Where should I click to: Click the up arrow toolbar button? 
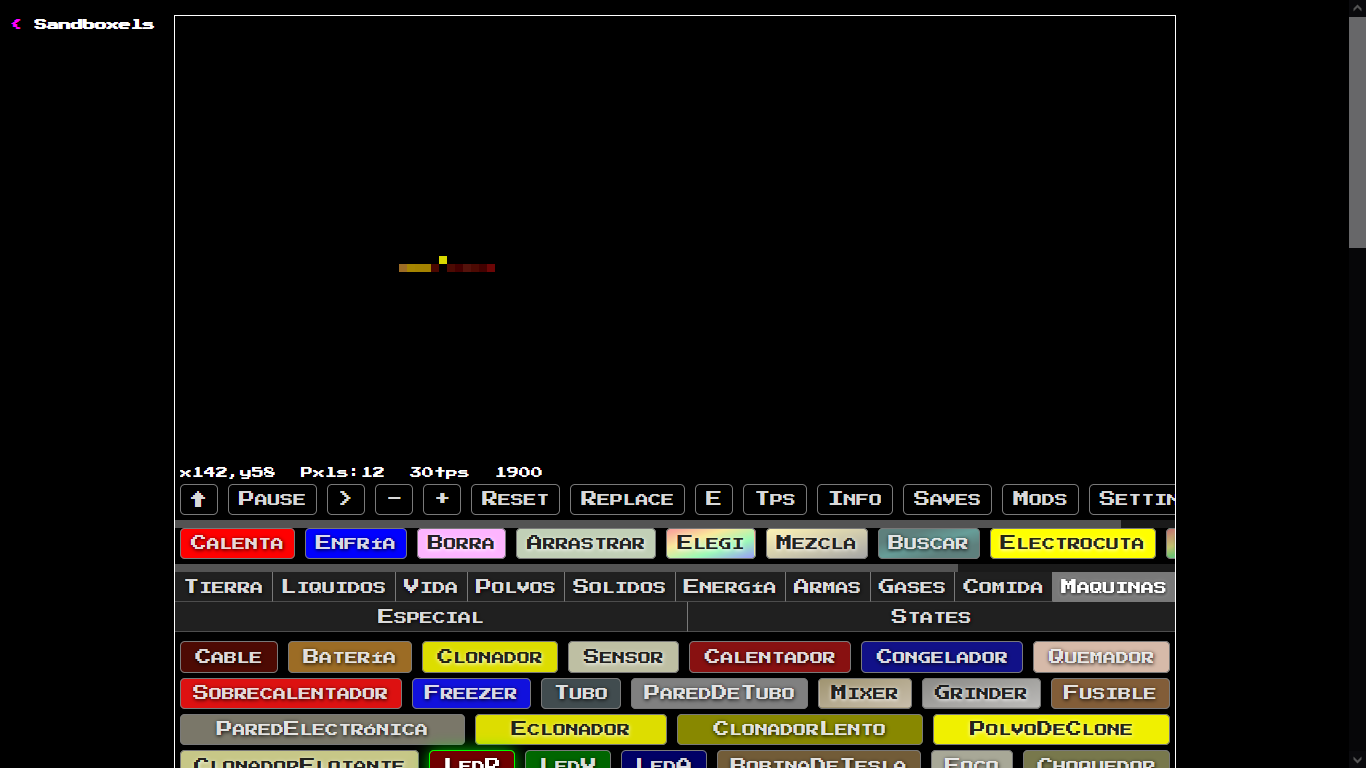click(x=198, y=499)
